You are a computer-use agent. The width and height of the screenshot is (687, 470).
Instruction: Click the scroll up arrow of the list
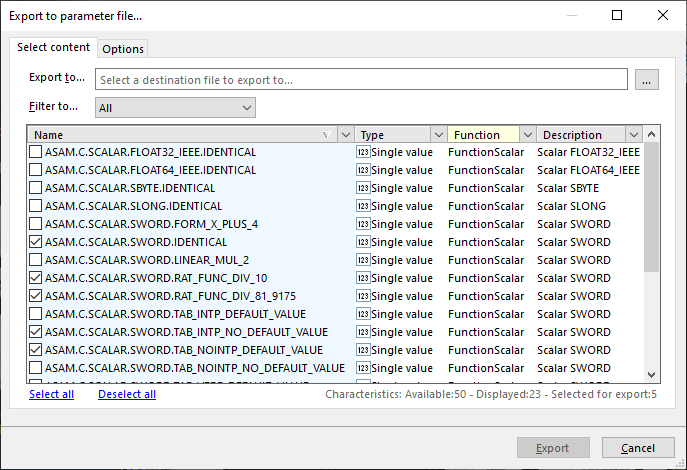(652, 135)
